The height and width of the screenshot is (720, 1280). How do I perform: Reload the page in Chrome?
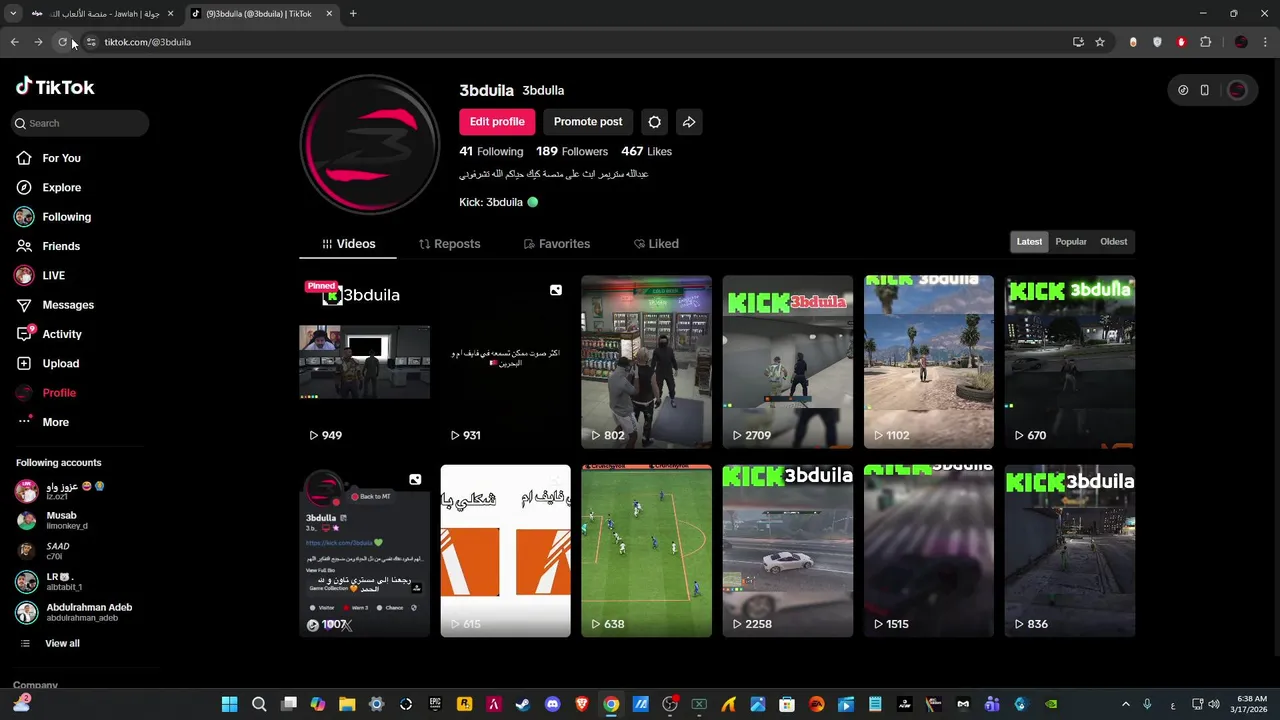[x=62, y=42]
